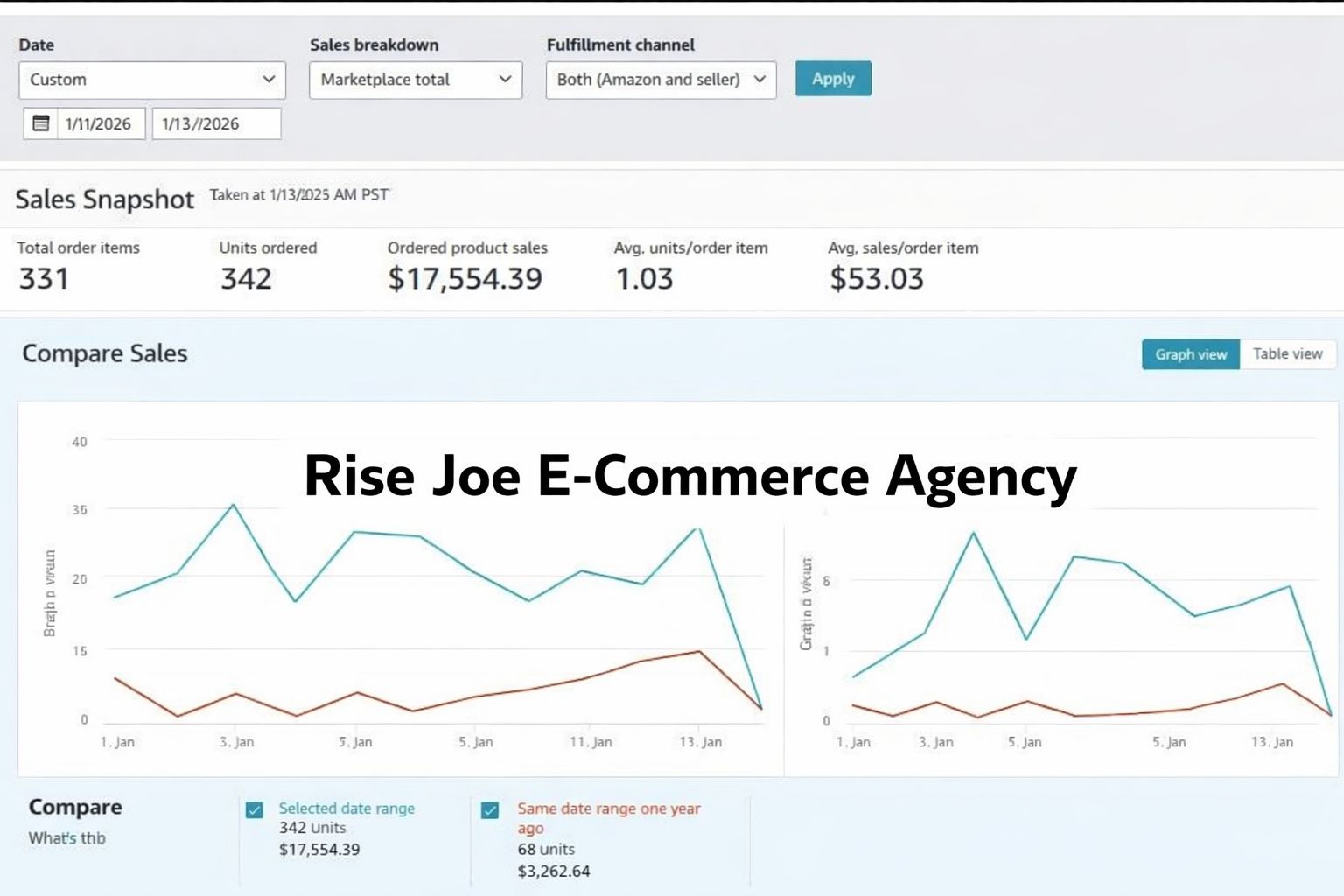1344x896 pixels.
Task: Open the Sales breakdown dropdown
Action: point(415,80)
